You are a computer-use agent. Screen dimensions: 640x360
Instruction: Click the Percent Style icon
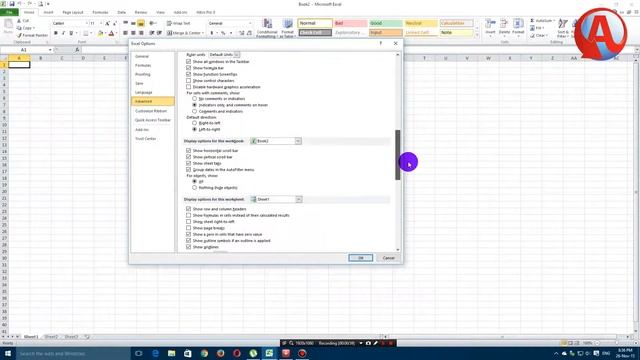pyautogui.click(x=223, y=33)
